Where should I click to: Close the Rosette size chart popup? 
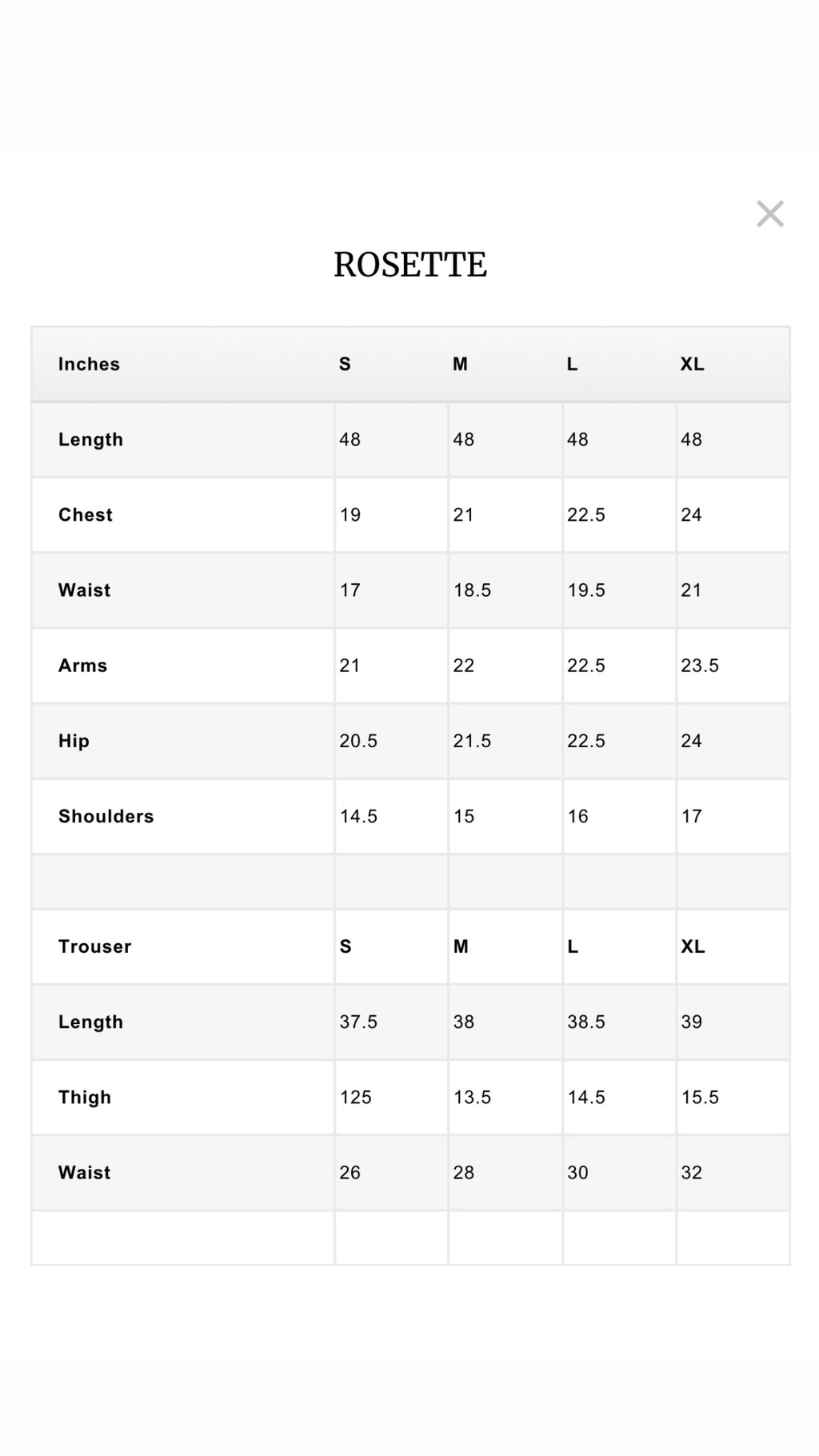[x=769, y=214]
